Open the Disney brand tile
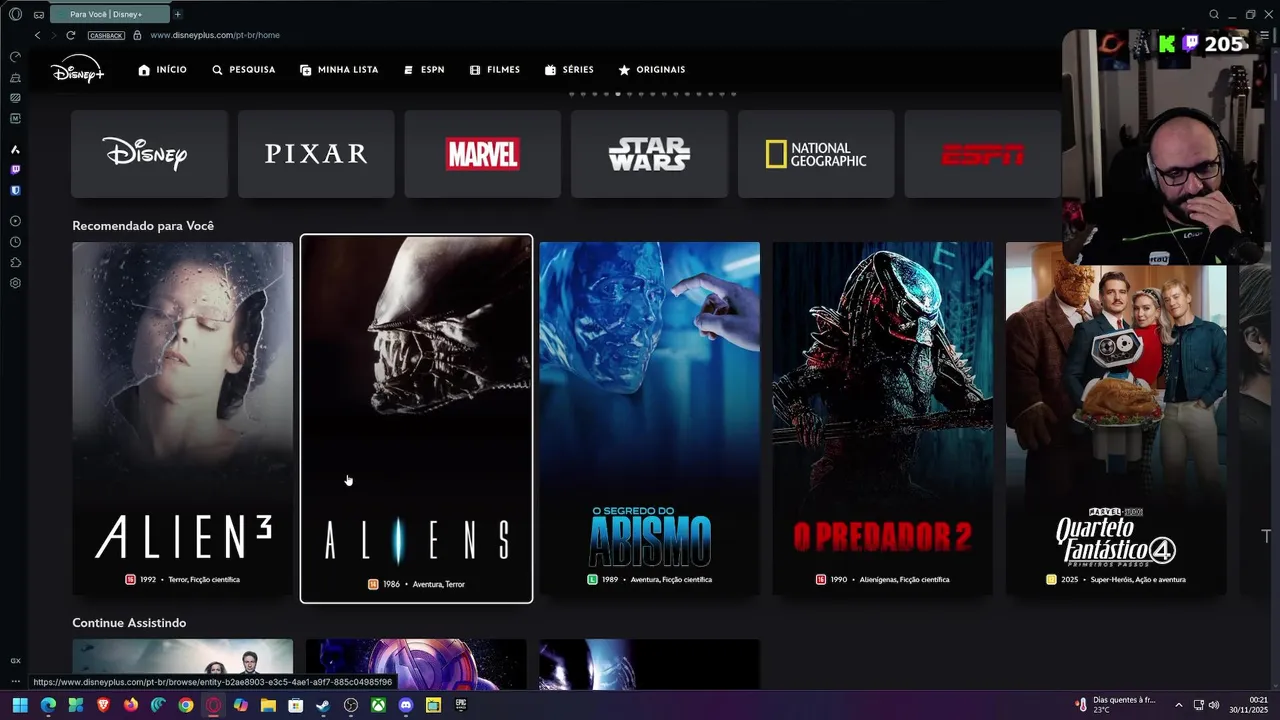 click(149, 154)
